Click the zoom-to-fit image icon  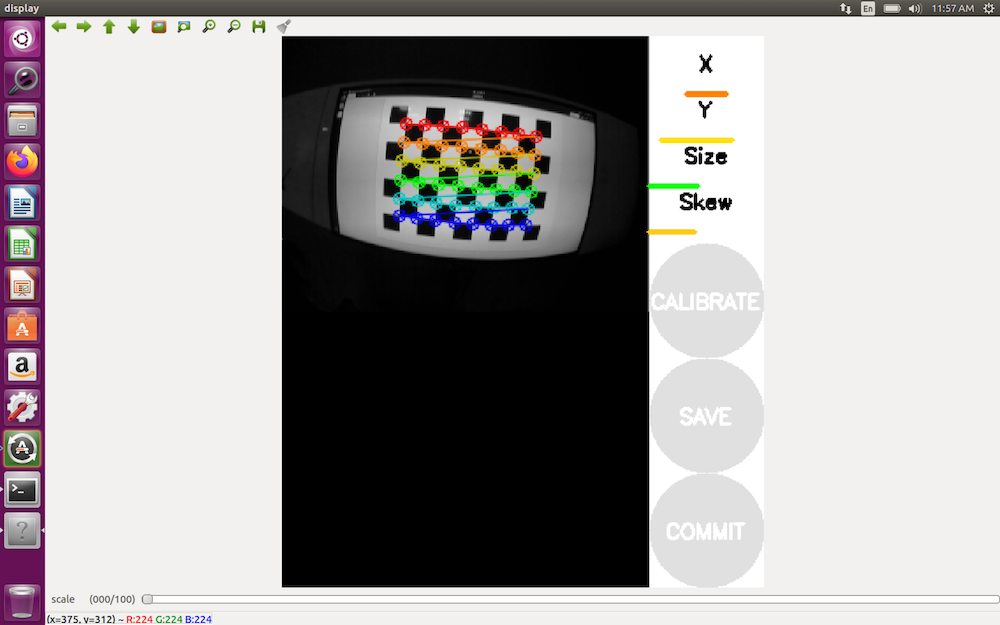[183, 26]
